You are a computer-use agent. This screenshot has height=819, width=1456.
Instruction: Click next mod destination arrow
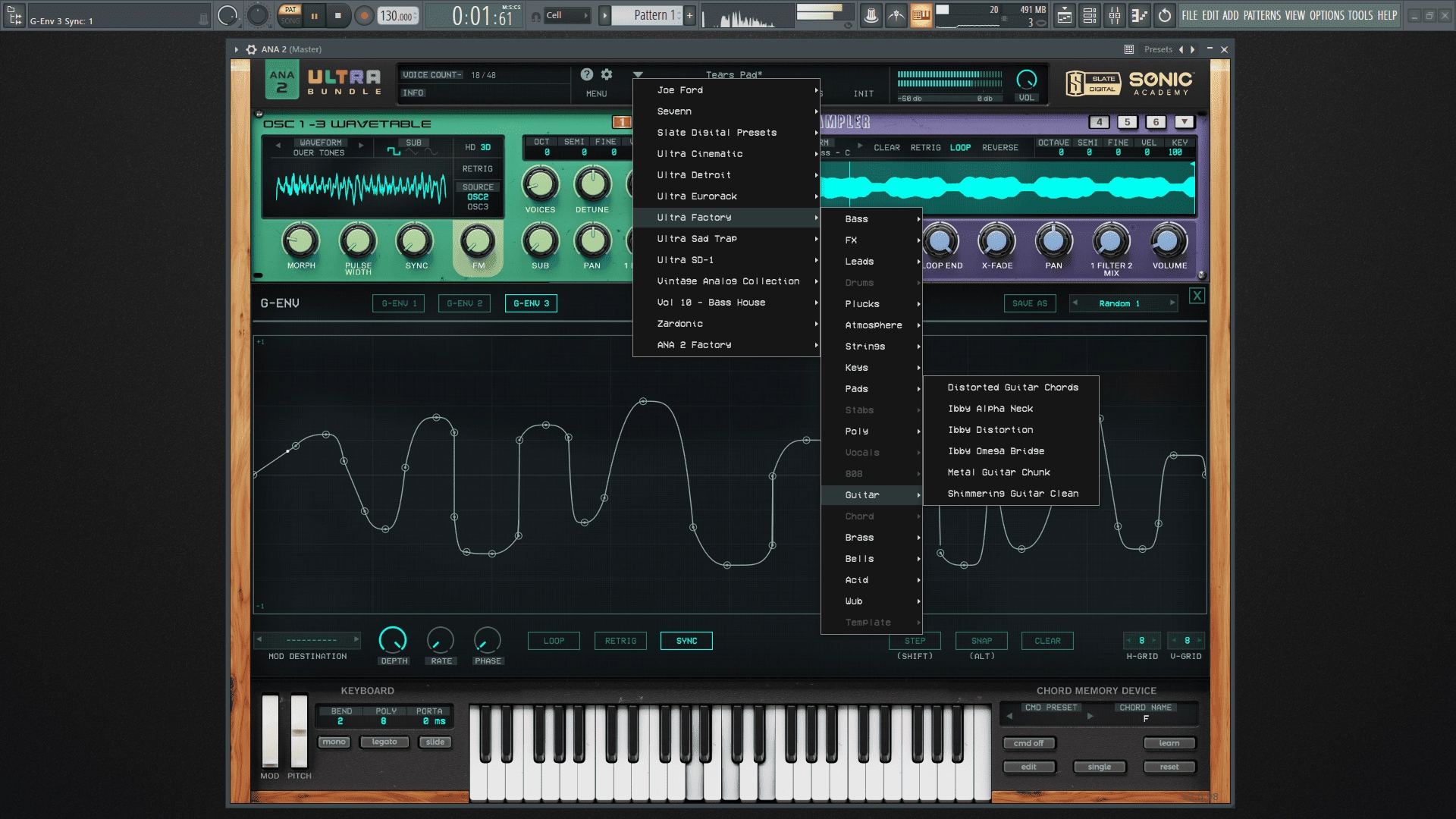[356, 639]
